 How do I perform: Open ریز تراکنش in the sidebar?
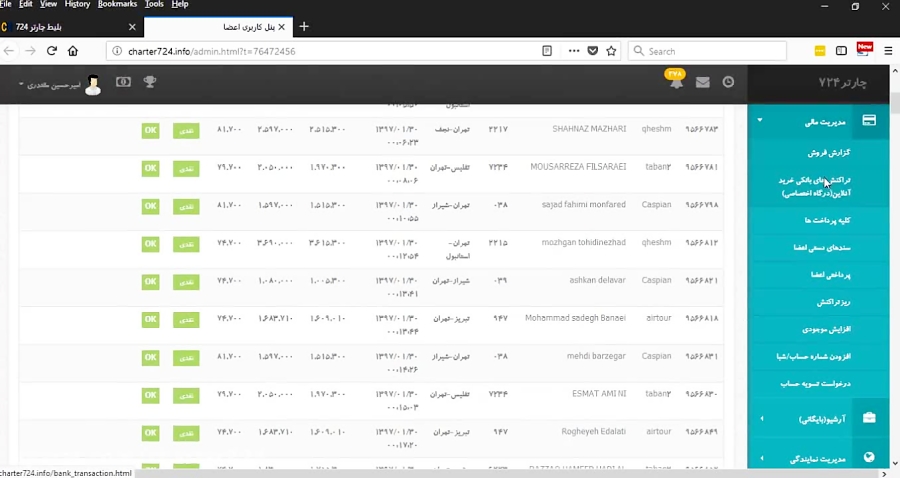[833, 302]
